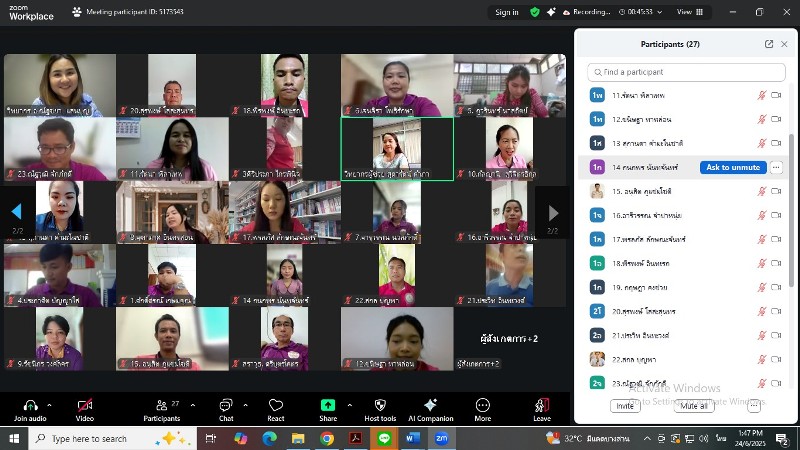Click avatar of participant 15
The image size is (800, 450).
coord(597,191)
